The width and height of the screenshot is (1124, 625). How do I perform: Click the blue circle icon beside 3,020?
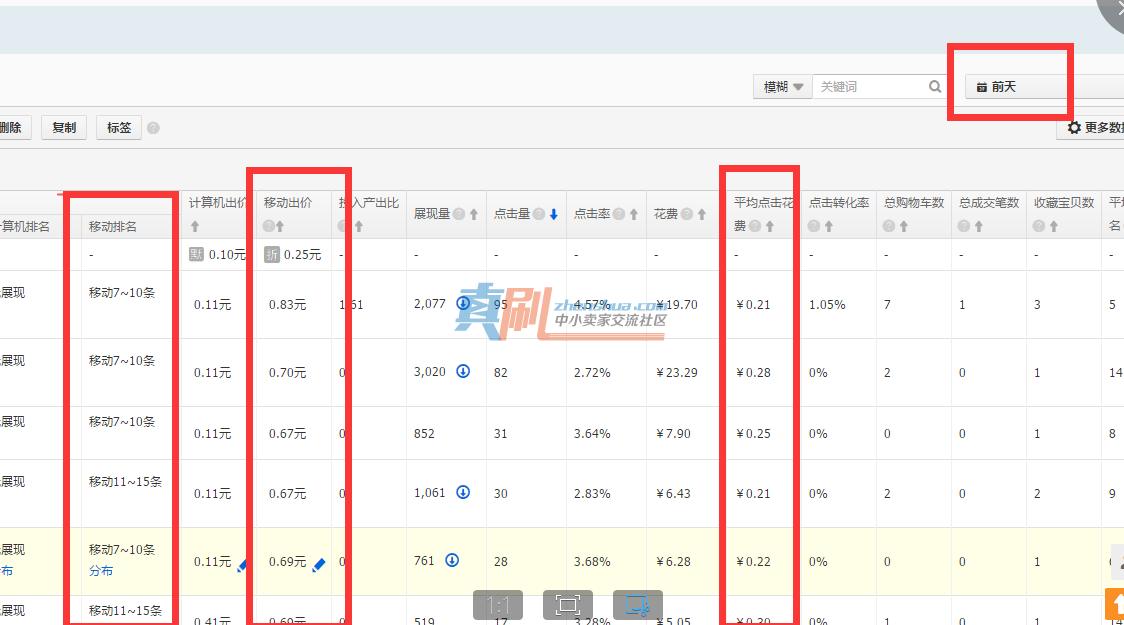[463, 371]
